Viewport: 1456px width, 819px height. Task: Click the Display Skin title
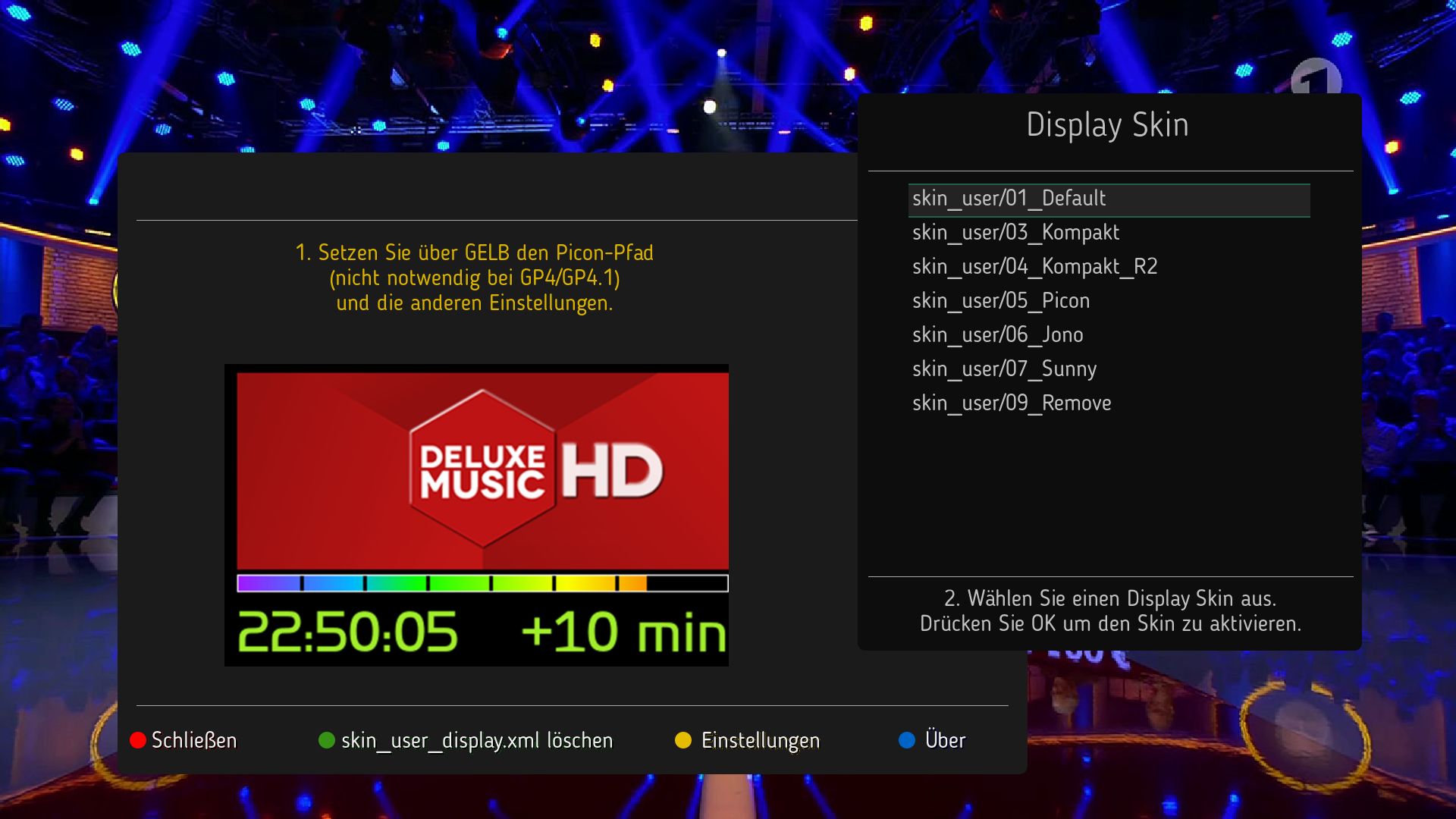tap(1107, 125)
